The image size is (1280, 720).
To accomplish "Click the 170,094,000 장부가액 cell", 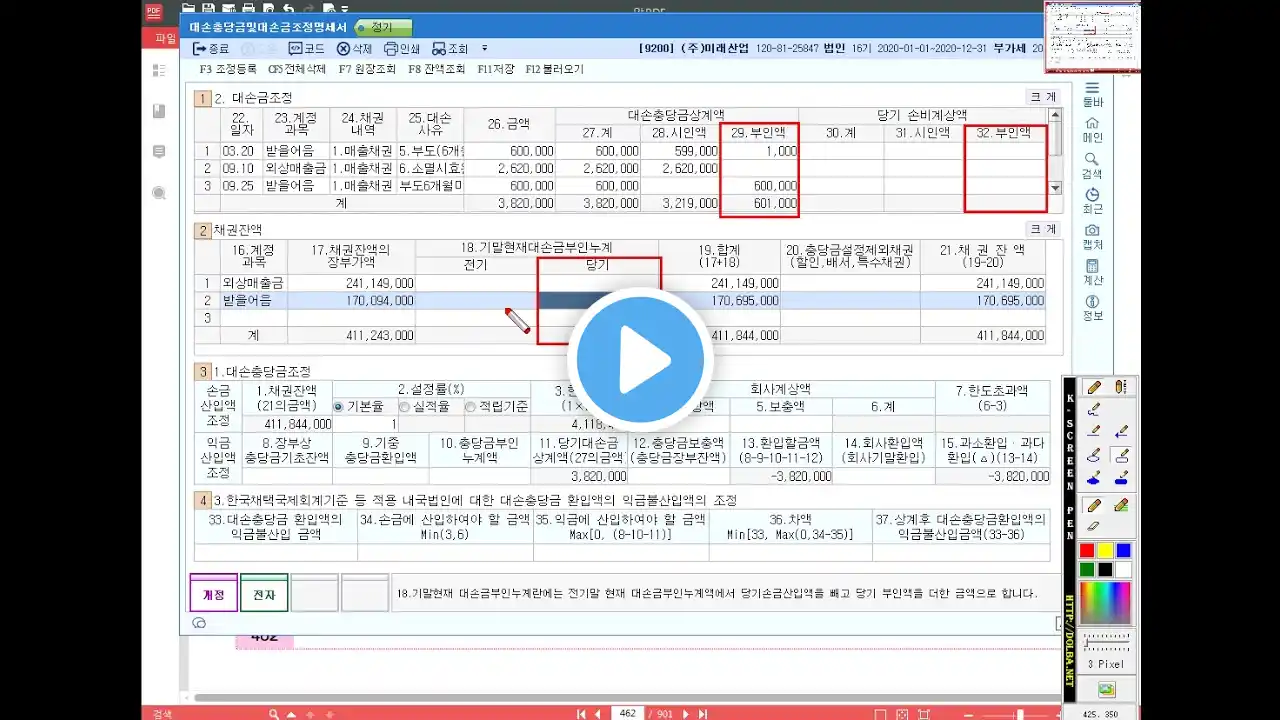I will pyautogui.click(x=352, y=300).
